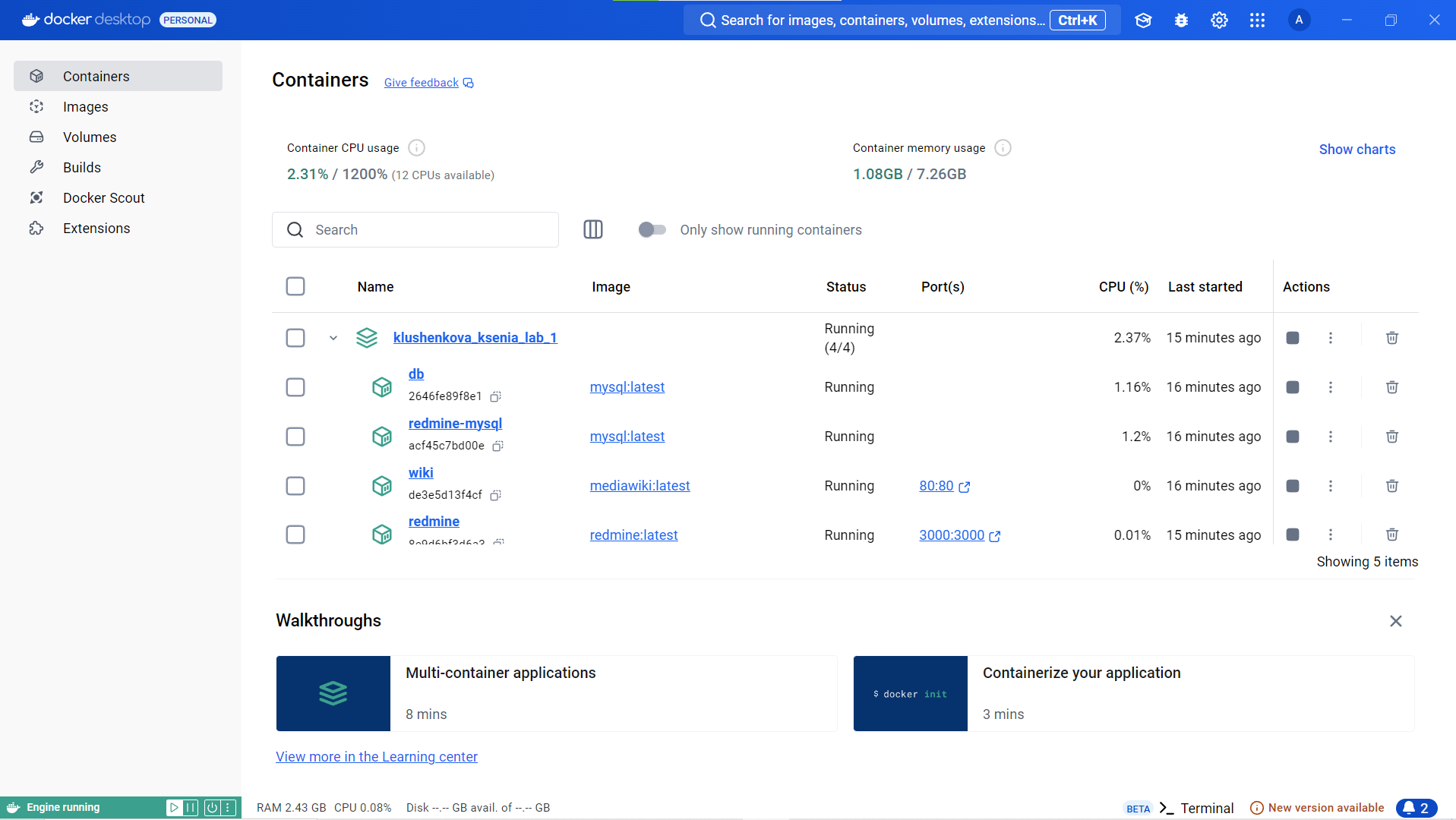Go to the Containers sidebar section
1456x820 pixels.
click(x=118, y=76)
